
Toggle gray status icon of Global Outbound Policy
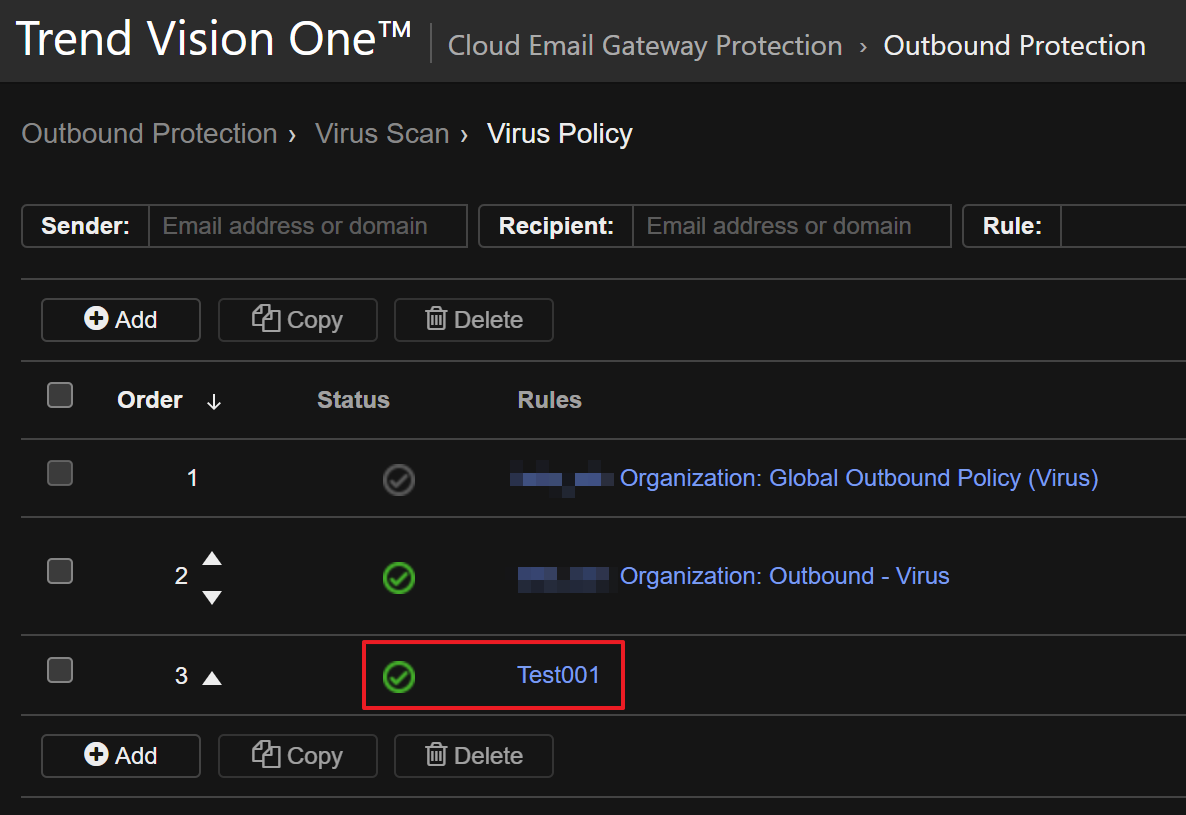pos(399,481)
